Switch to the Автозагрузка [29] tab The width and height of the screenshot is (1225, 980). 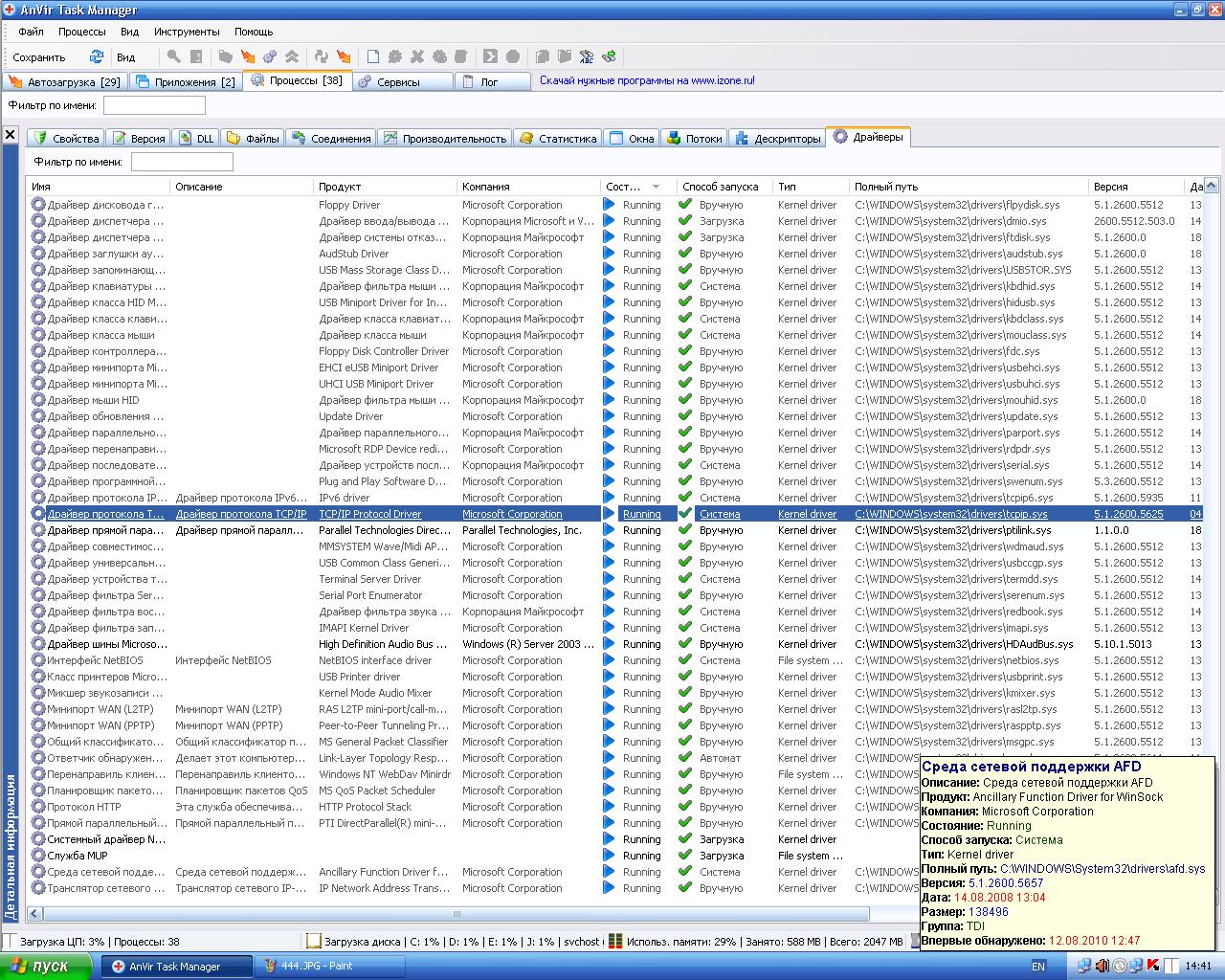(64, 81)
